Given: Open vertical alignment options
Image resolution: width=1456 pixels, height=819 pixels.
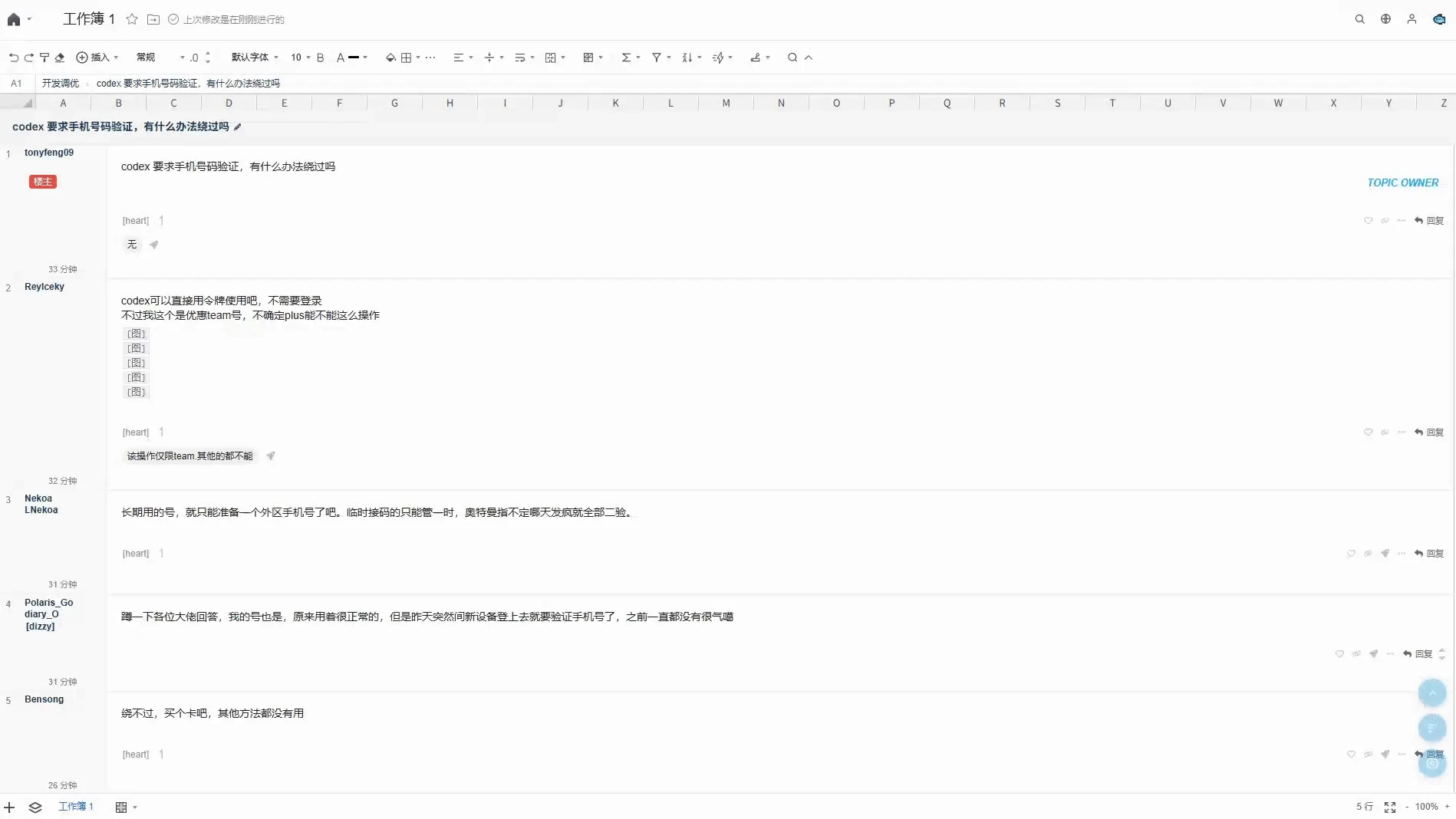Looking at the screenshot, I should coord(494,58).
